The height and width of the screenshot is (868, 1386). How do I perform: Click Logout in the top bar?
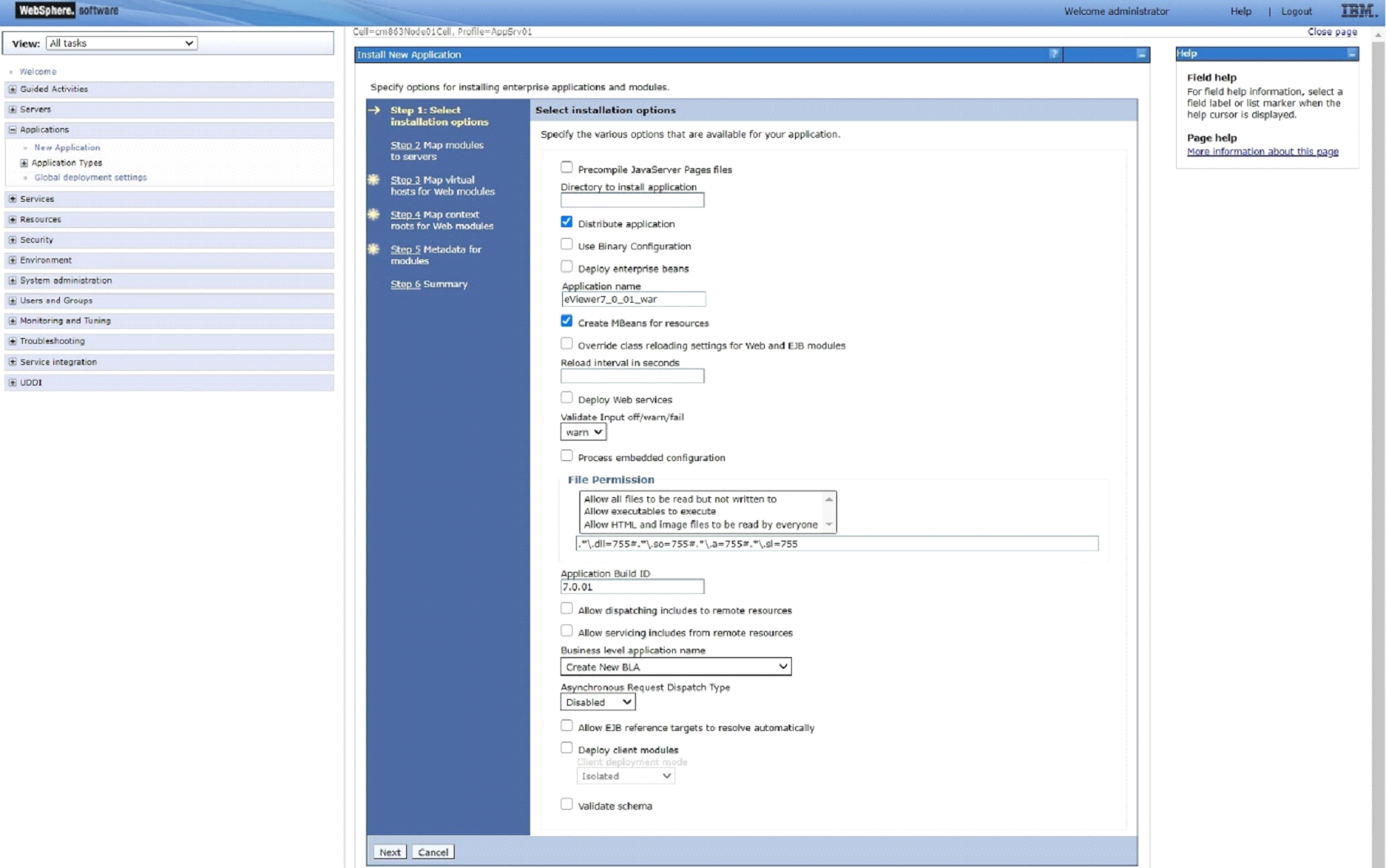coord(1297,11)
